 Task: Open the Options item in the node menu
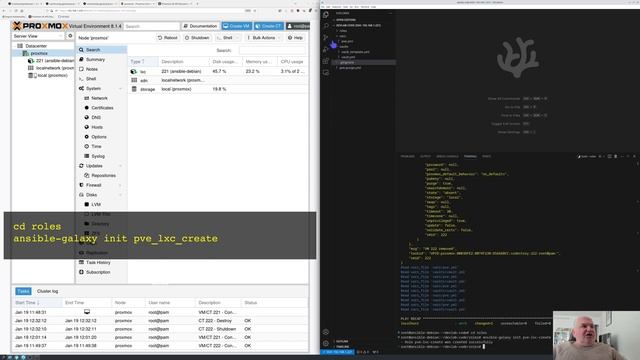tap(99, 137)
